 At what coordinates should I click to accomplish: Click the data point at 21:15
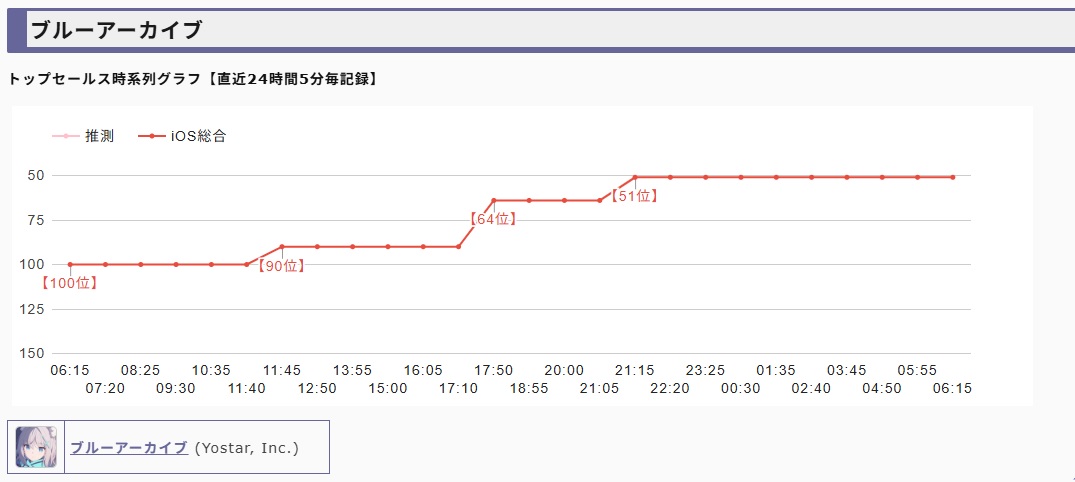click(x=635, y=177)
